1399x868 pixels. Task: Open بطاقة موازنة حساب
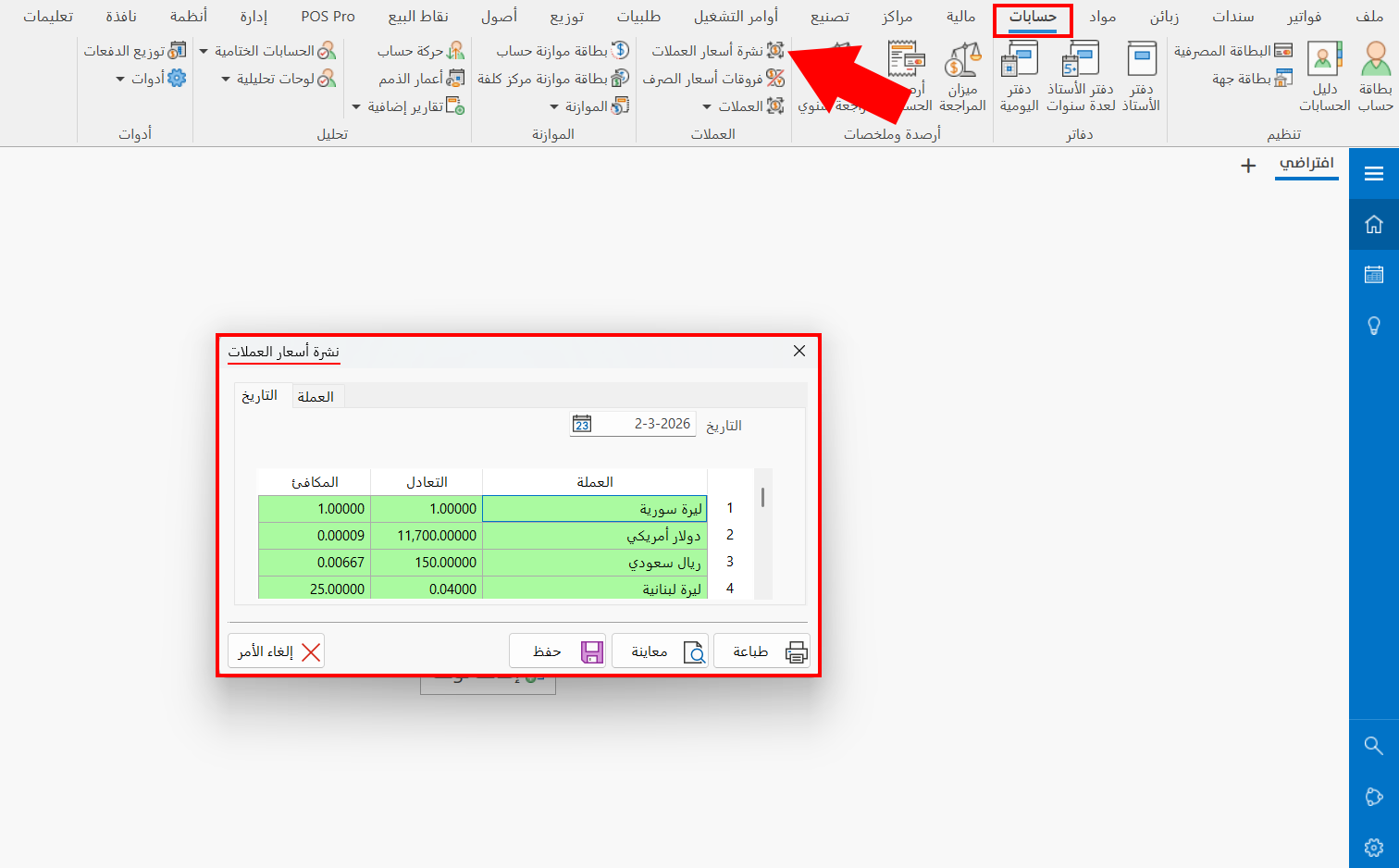563,51
